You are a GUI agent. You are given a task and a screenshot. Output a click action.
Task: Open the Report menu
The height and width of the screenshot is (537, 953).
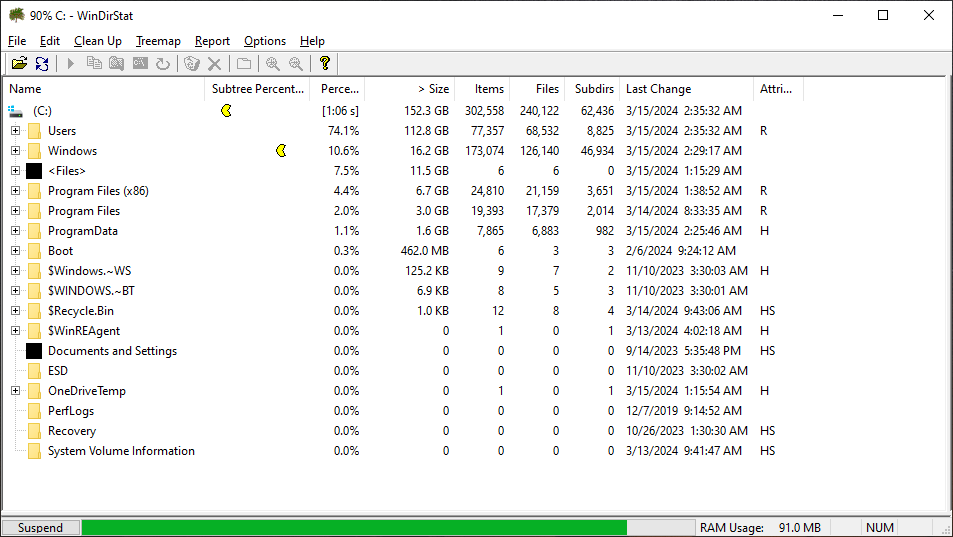point(212,41)
